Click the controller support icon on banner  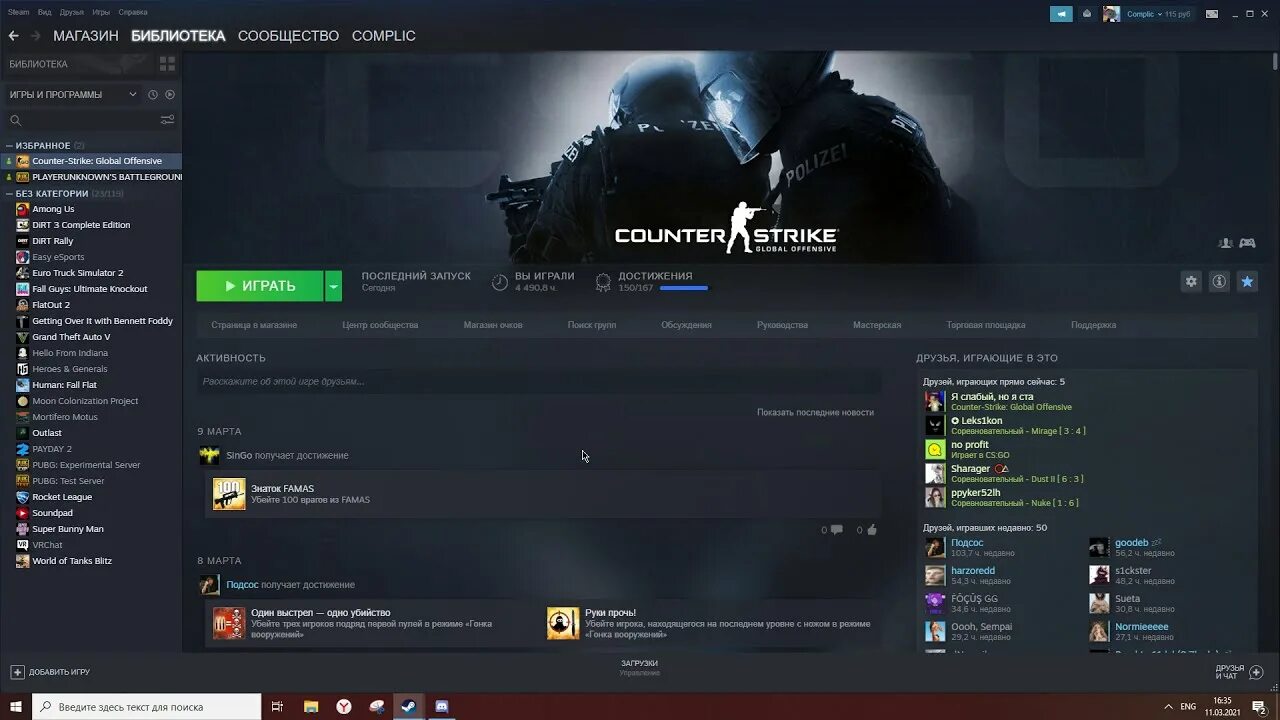click(1247, 243)
